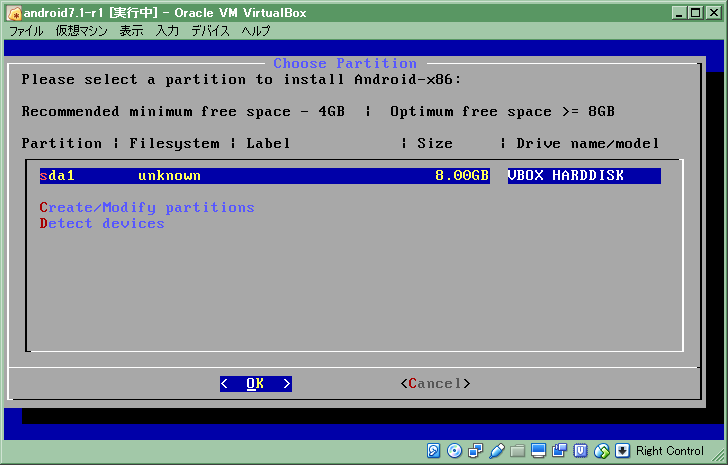Click the keyboard capture down-arrow icon

(623, 451)
